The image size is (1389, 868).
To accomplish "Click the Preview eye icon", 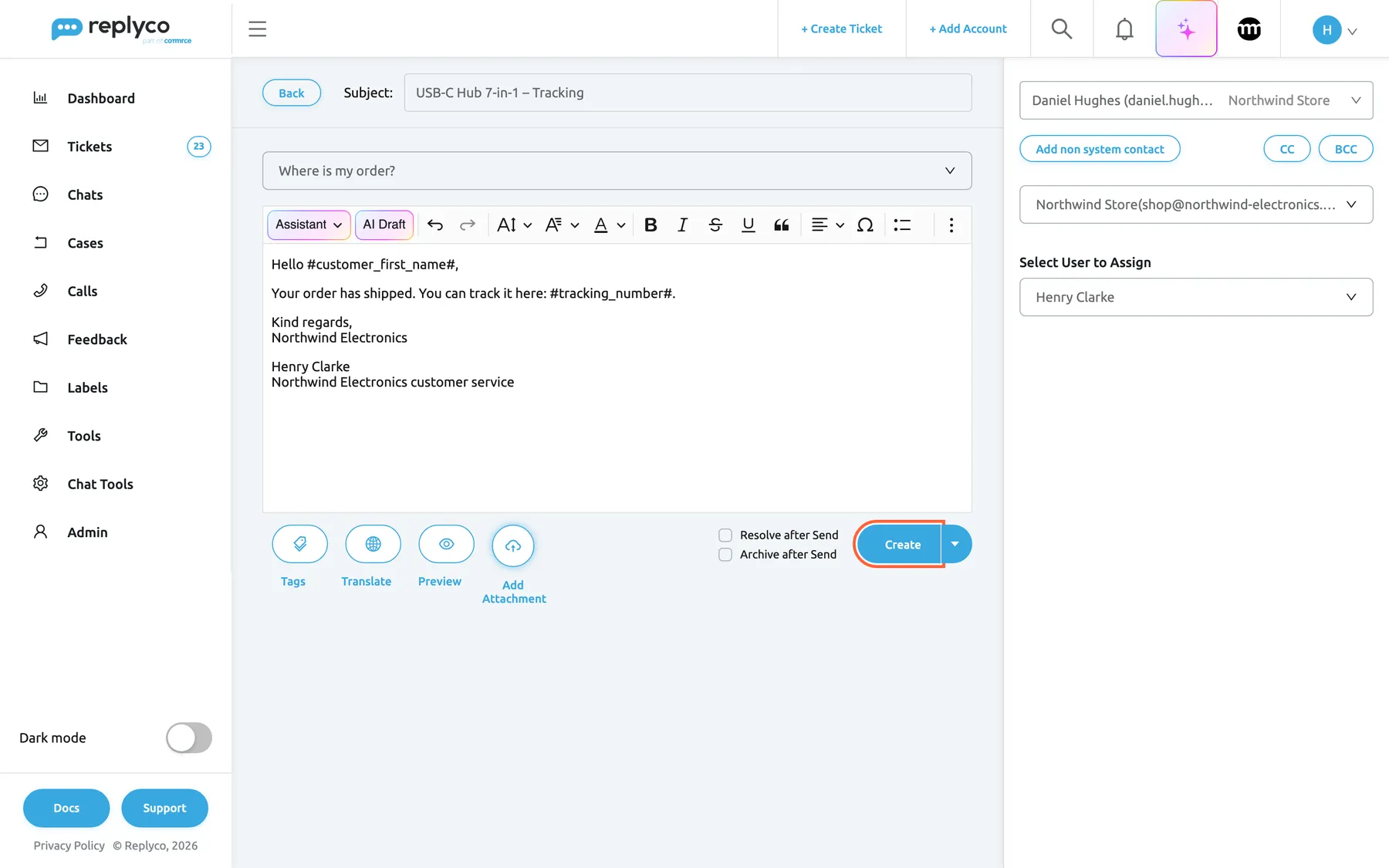I will [x=446, y=544].
